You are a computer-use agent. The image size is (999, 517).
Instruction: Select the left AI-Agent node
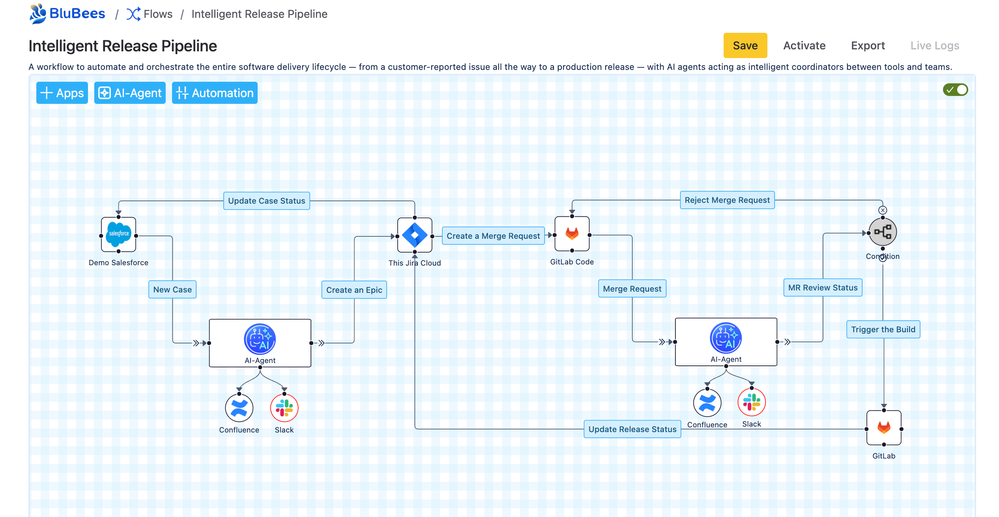tap(260, 343)
